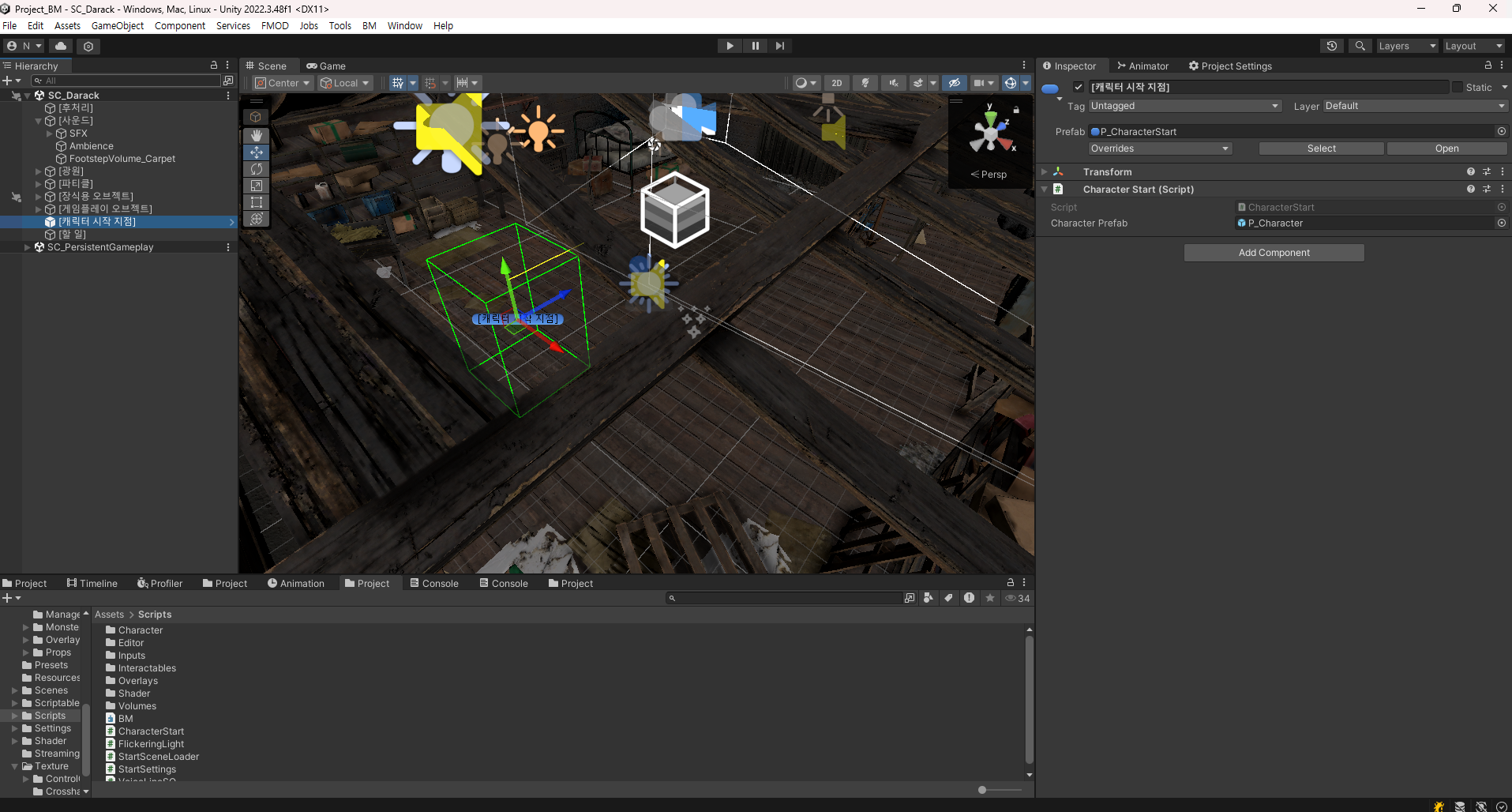Switch to the Timeline tab

[x=92, y=583]
